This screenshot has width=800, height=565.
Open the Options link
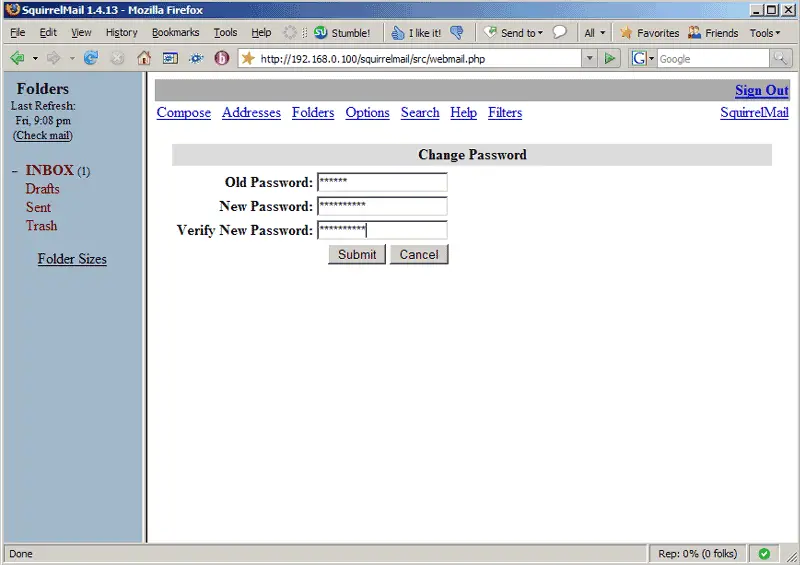[x=367, y=113]
